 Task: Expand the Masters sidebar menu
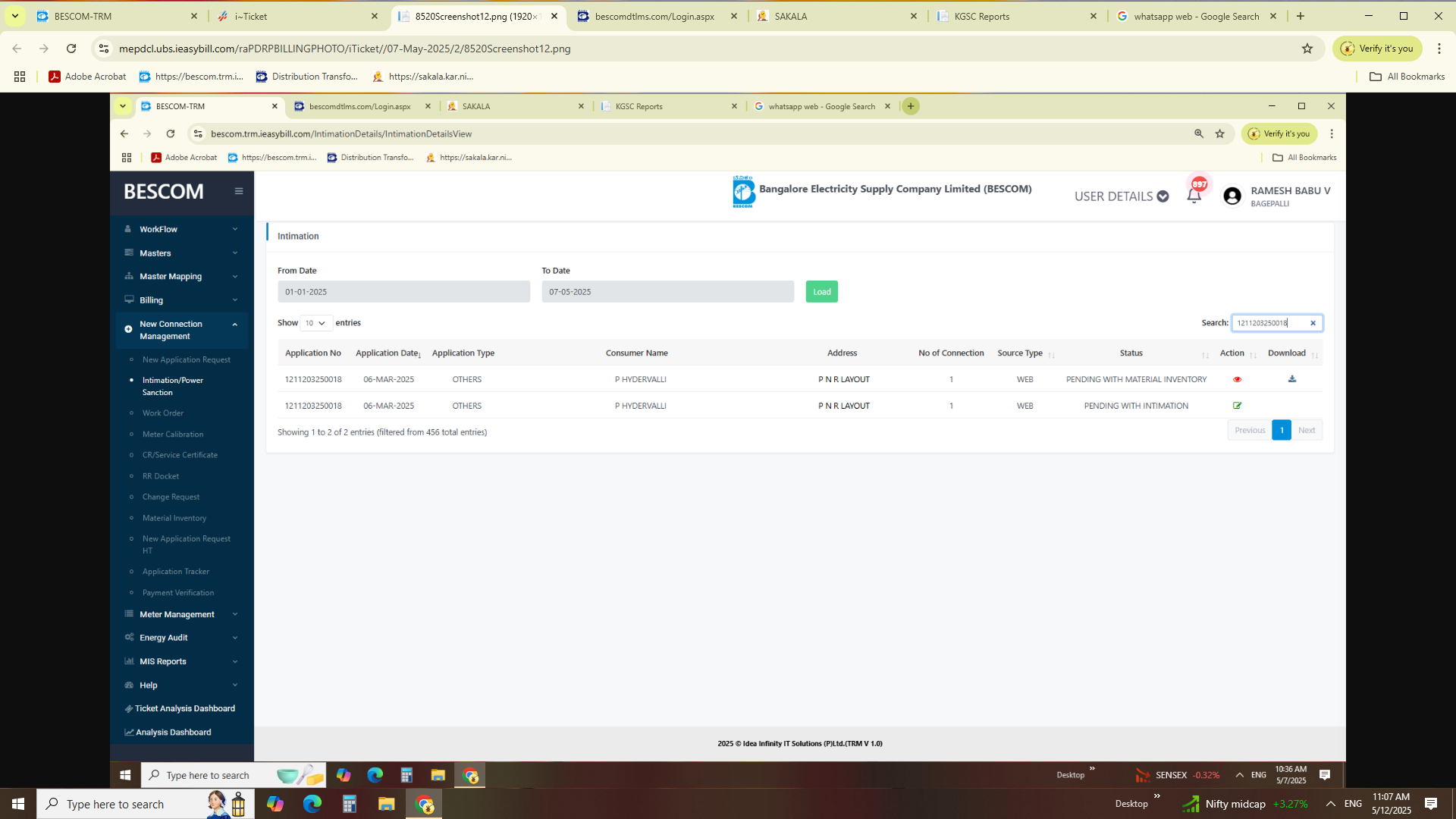click(x=180, y=253)
